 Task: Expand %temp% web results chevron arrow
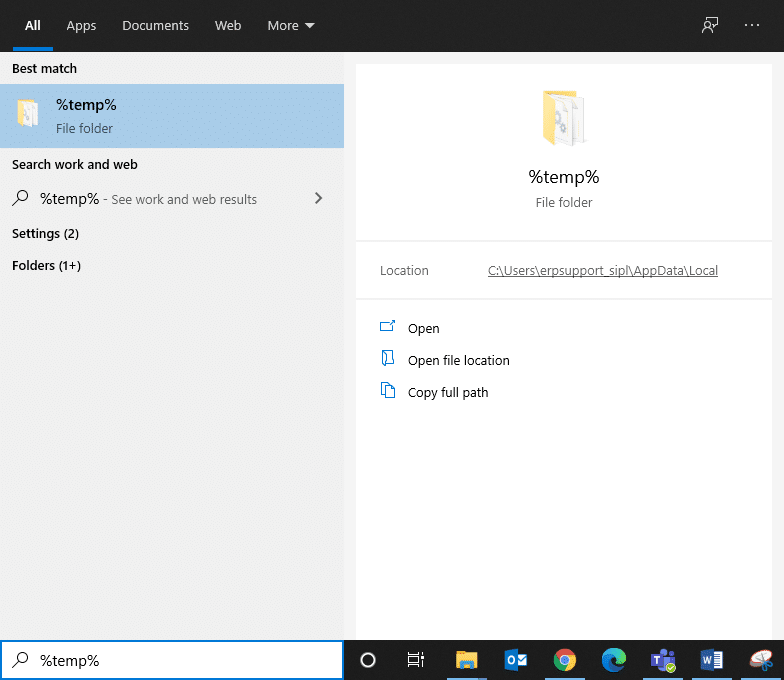coord(318,199)
